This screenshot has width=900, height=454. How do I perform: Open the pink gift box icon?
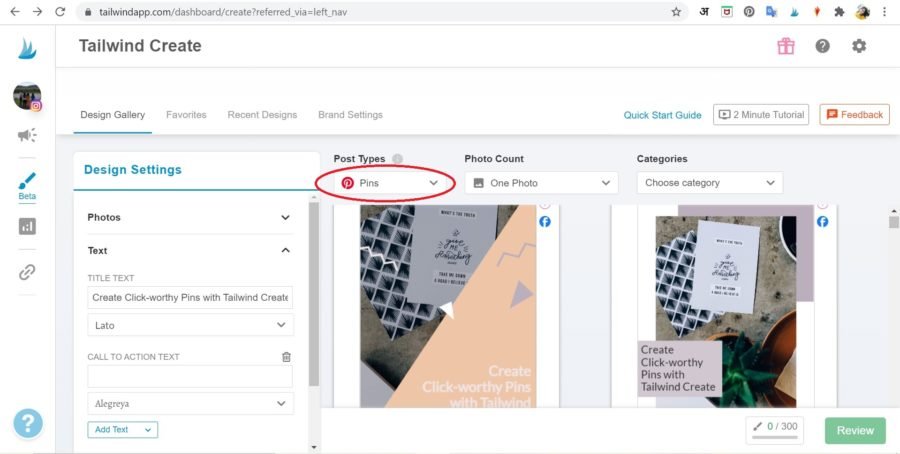pos(785,46)
